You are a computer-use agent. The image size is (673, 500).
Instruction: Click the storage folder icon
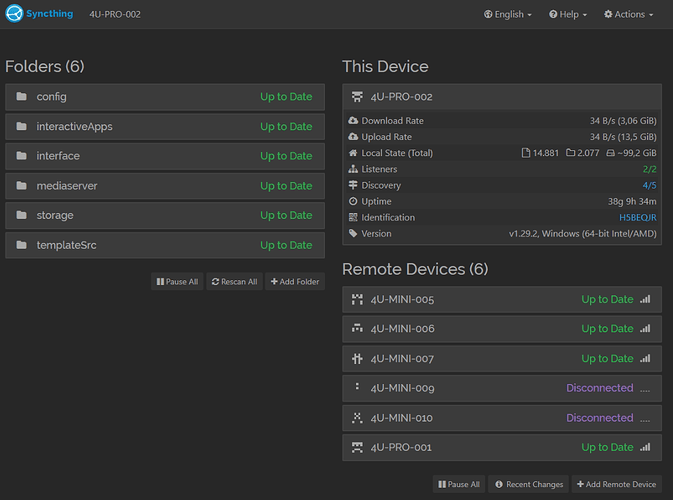coord(21,215)
